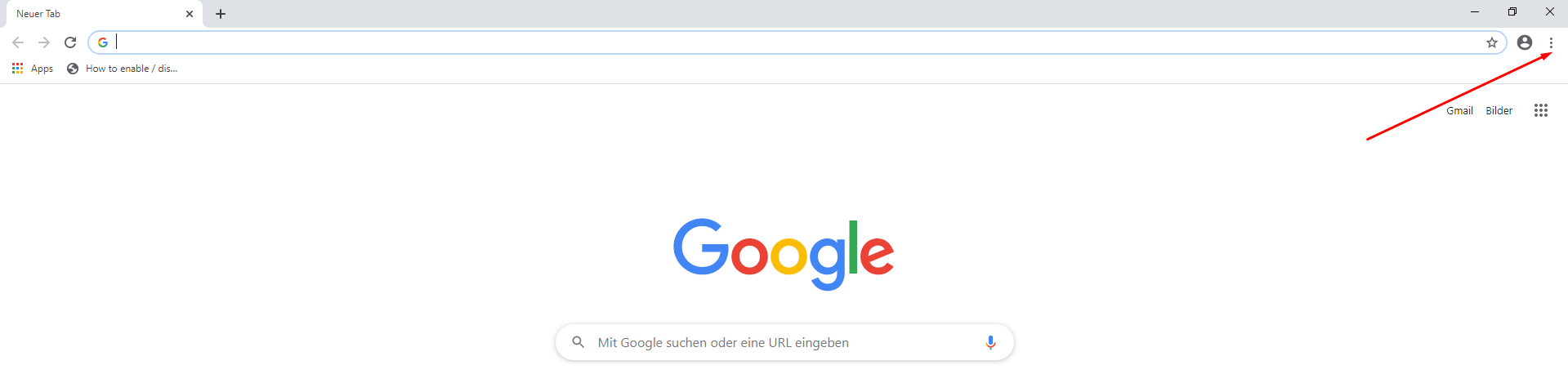The height and width of the screenshot is (383, 1568).
Task: Click the profile avatar icon
Action: pos(1525,42)
